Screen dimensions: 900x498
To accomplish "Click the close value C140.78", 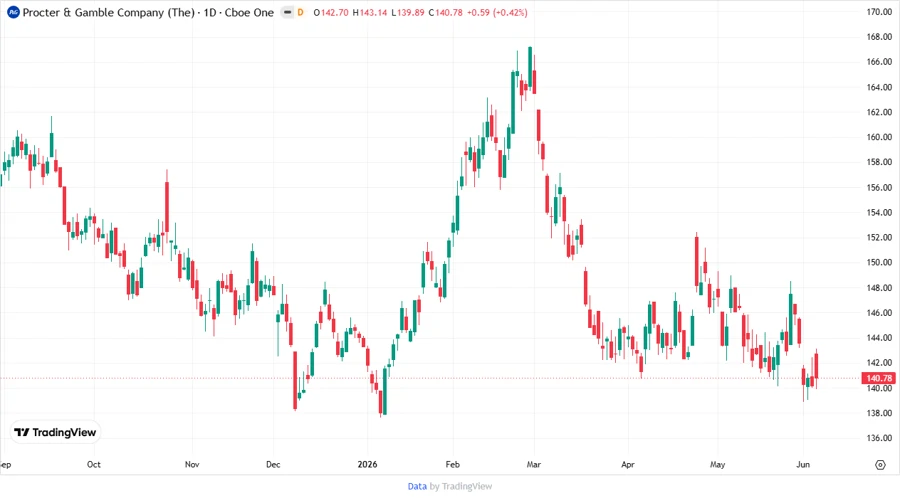I will [x=445, y=13].
